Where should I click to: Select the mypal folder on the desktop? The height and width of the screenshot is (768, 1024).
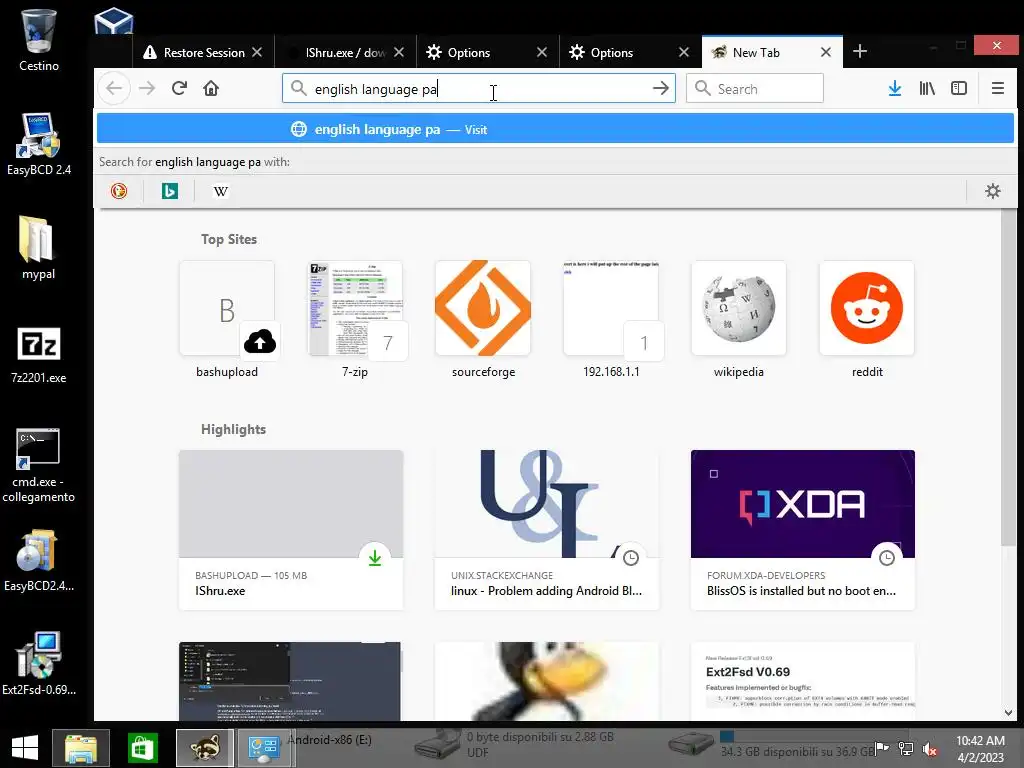click(39, 248)
